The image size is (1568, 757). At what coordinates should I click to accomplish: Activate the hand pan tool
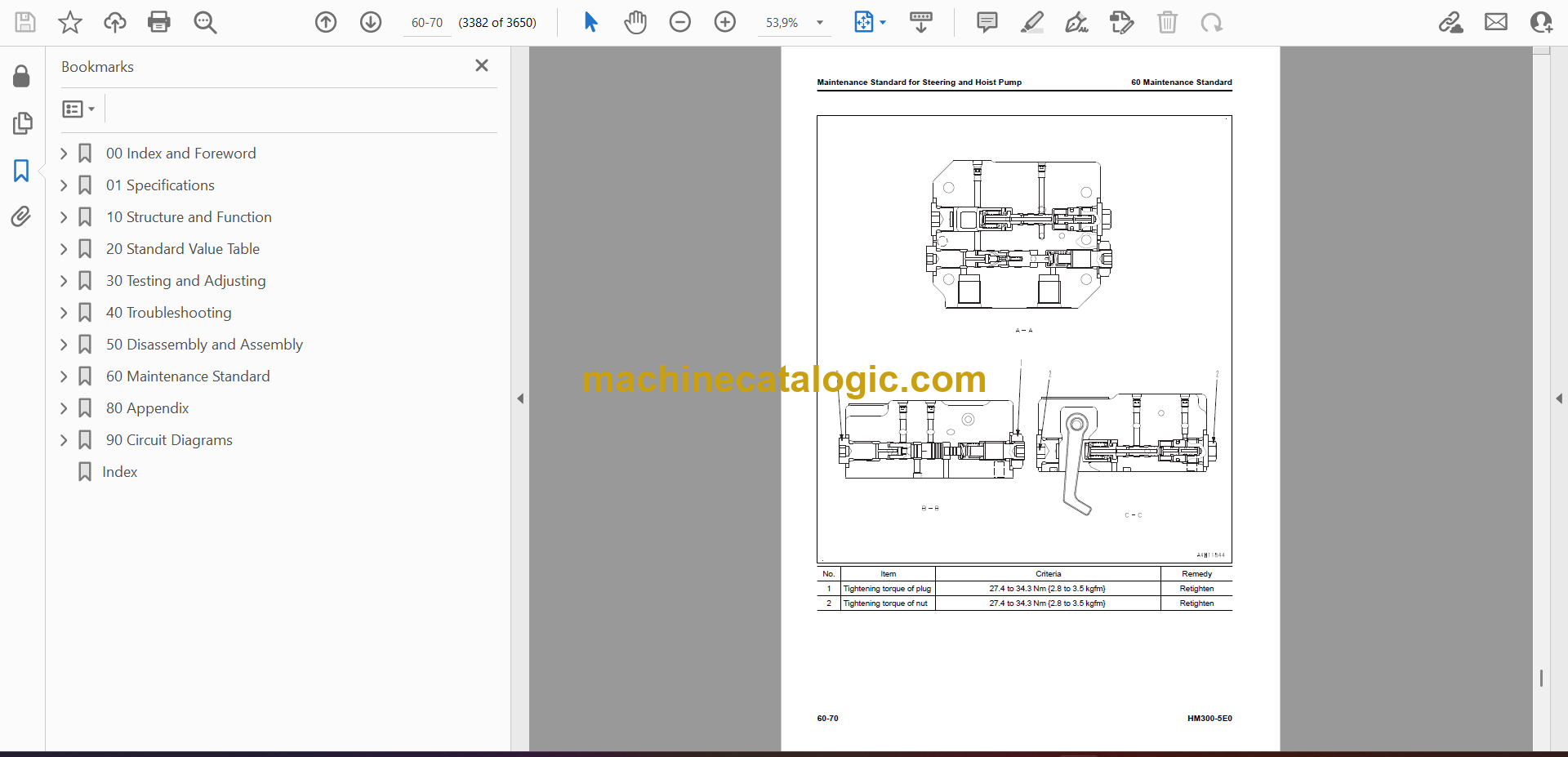(635, 22)
